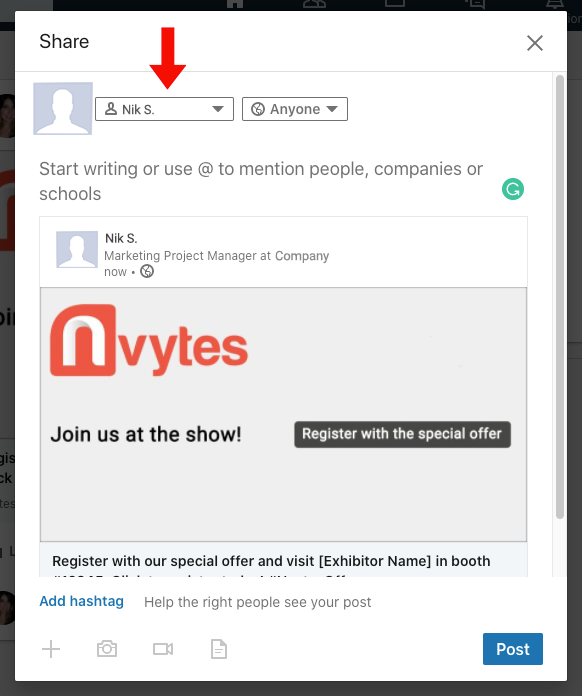Click the Grammarly icon in text box
The width and height of the screenshot is (582, 696).
click(x=513, y=190)
